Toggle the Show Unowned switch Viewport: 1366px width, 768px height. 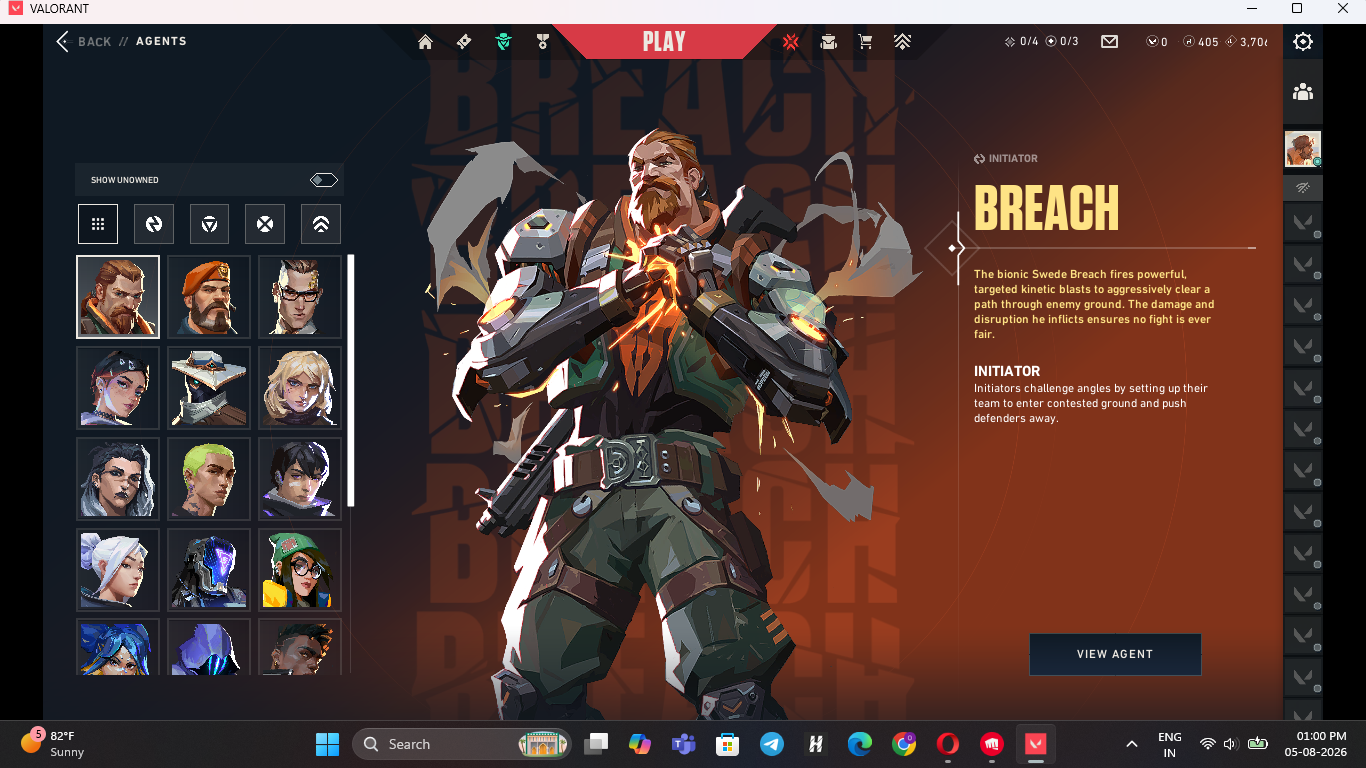click(323, 180)
